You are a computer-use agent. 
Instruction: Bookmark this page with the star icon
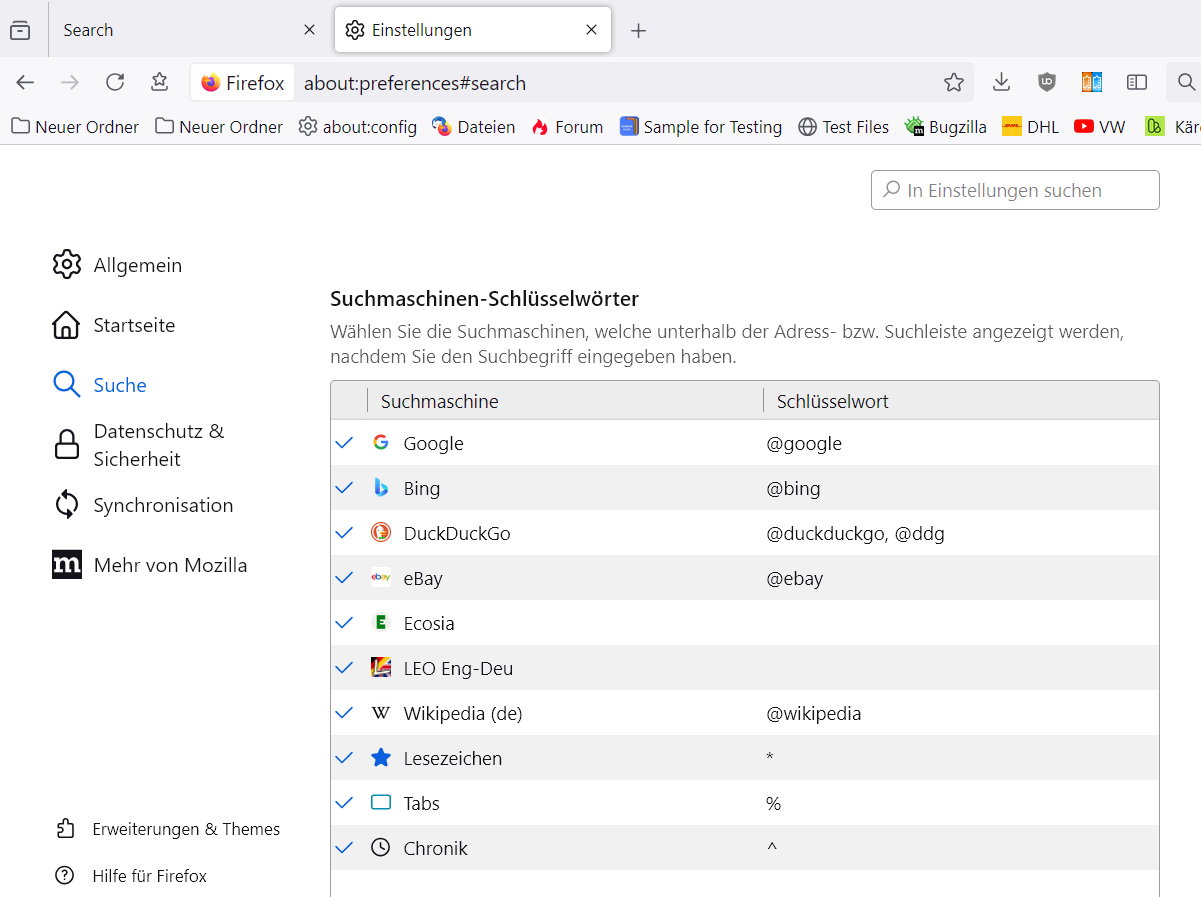click(x=954, y=83)
